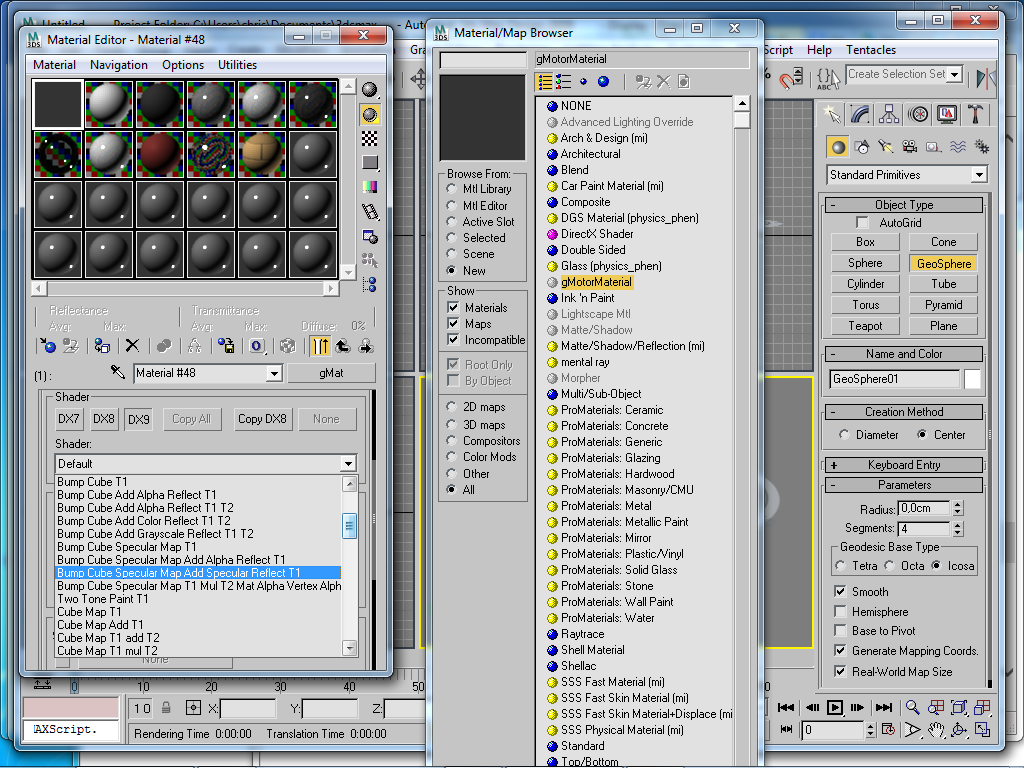
Task: Click Assign Material to Selection icon
Action: pos(102,345)
